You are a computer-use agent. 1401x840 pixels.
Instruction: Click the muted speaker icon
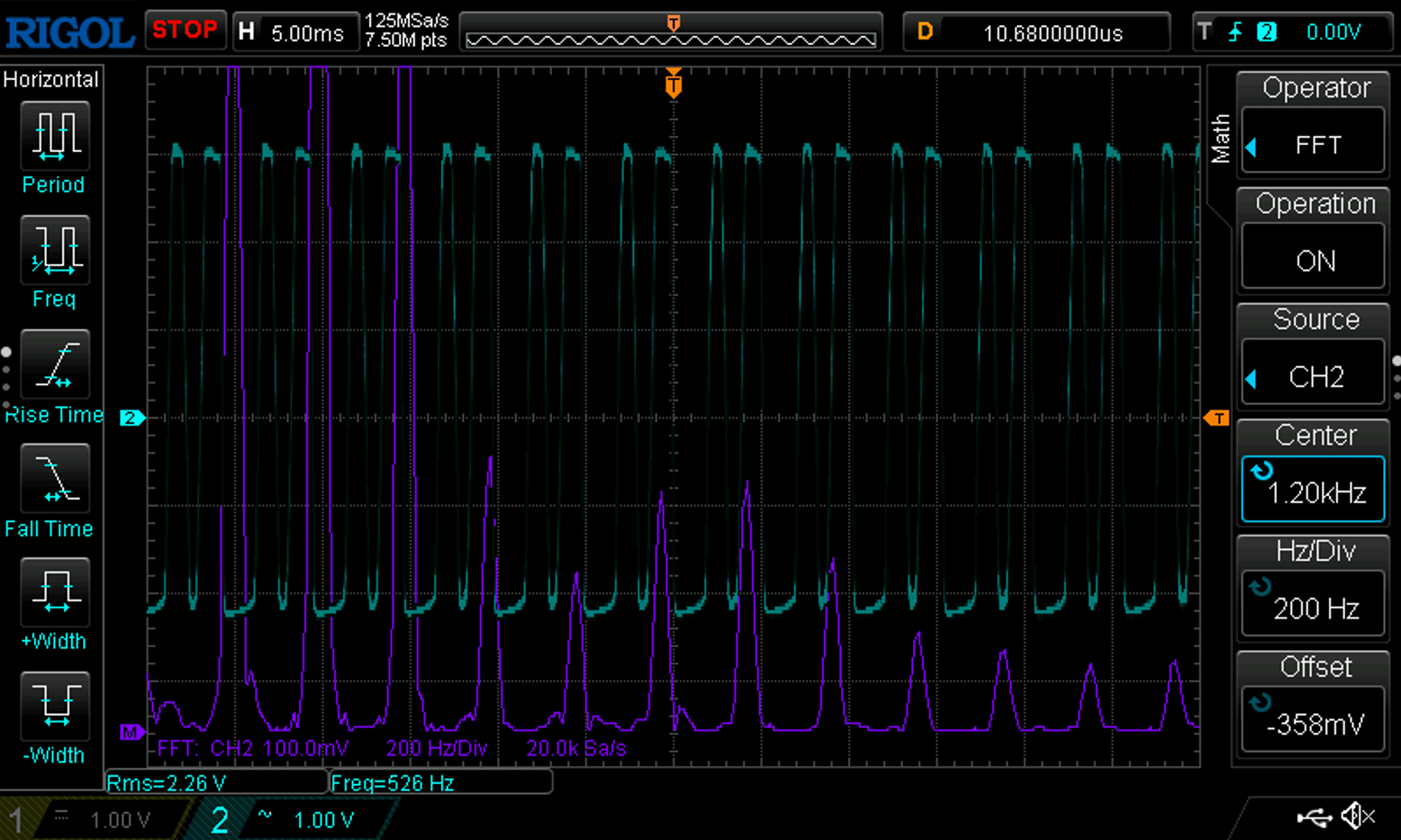point(1359,816)
